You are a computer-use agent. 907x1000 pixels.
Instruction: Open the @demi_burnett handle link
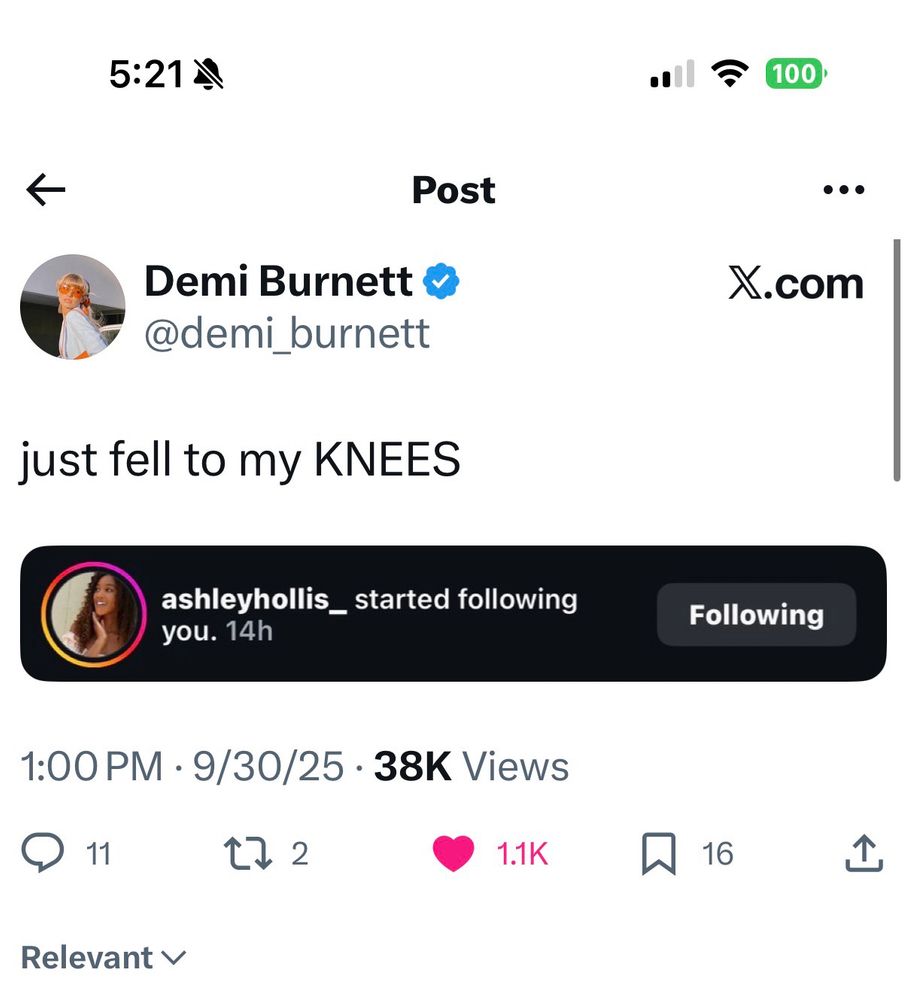pyautogui.click(x=287, y=333)
